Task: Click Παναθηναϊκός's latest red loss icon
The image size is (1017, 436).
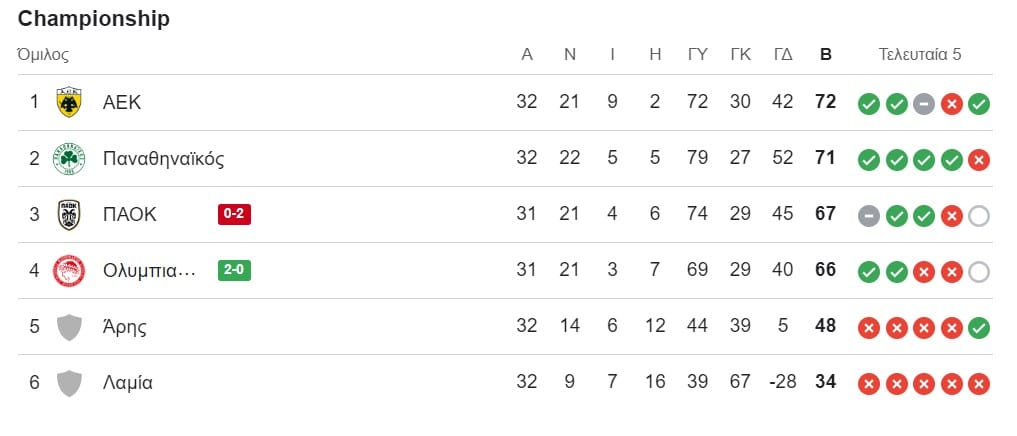Action: (979, 159)
